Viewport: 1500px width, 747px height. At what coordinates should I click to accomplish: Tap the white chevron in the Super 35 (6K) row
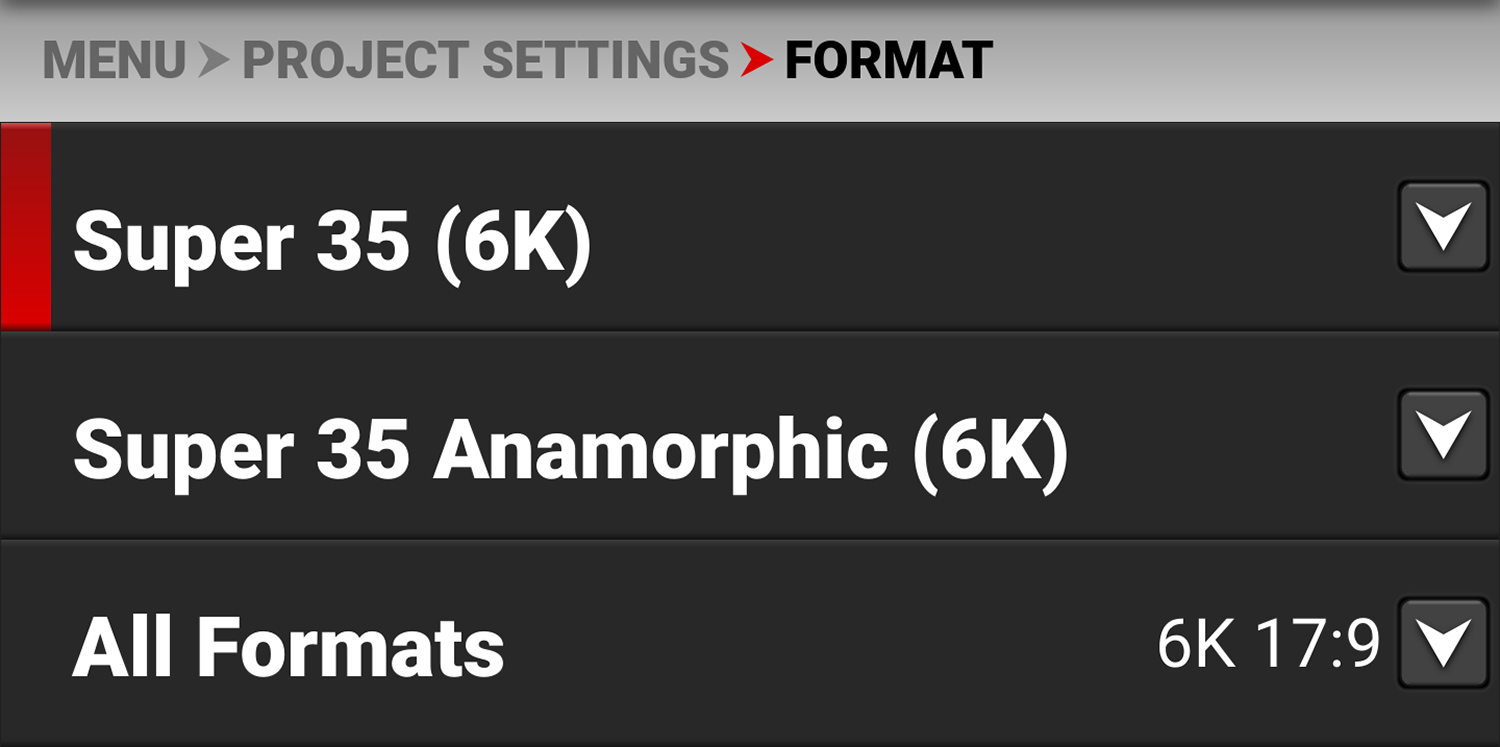pos(1444,226)
